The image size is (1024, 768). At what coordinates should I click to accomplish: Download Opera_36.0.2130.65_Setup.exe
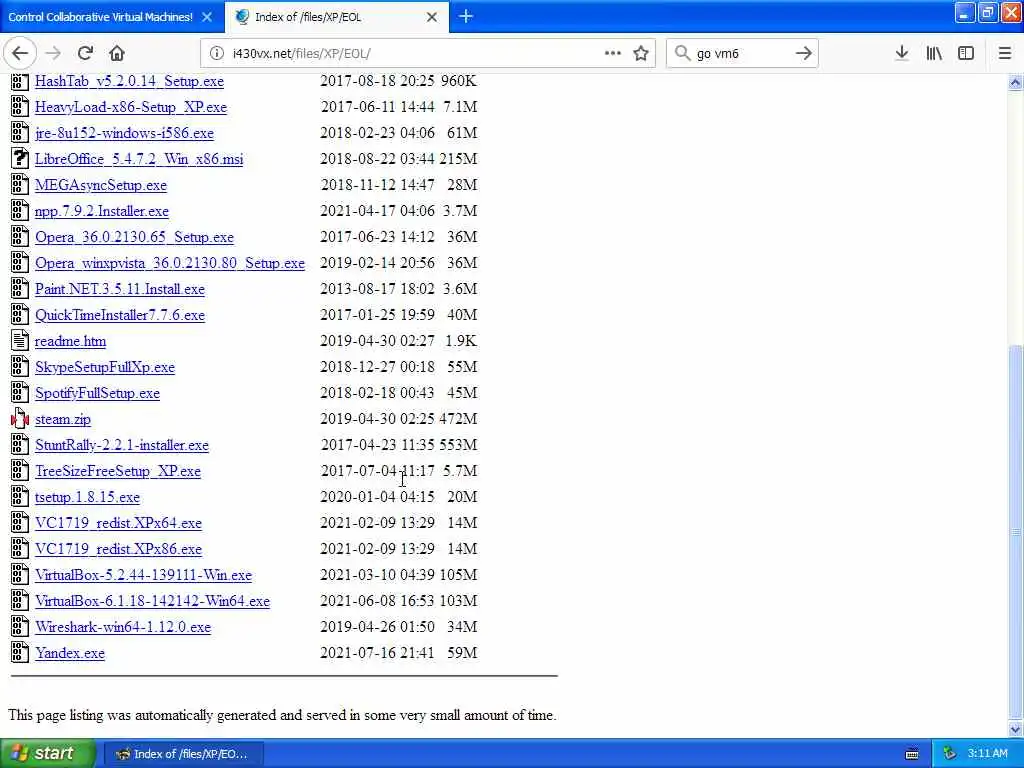[x=135, y=237]
